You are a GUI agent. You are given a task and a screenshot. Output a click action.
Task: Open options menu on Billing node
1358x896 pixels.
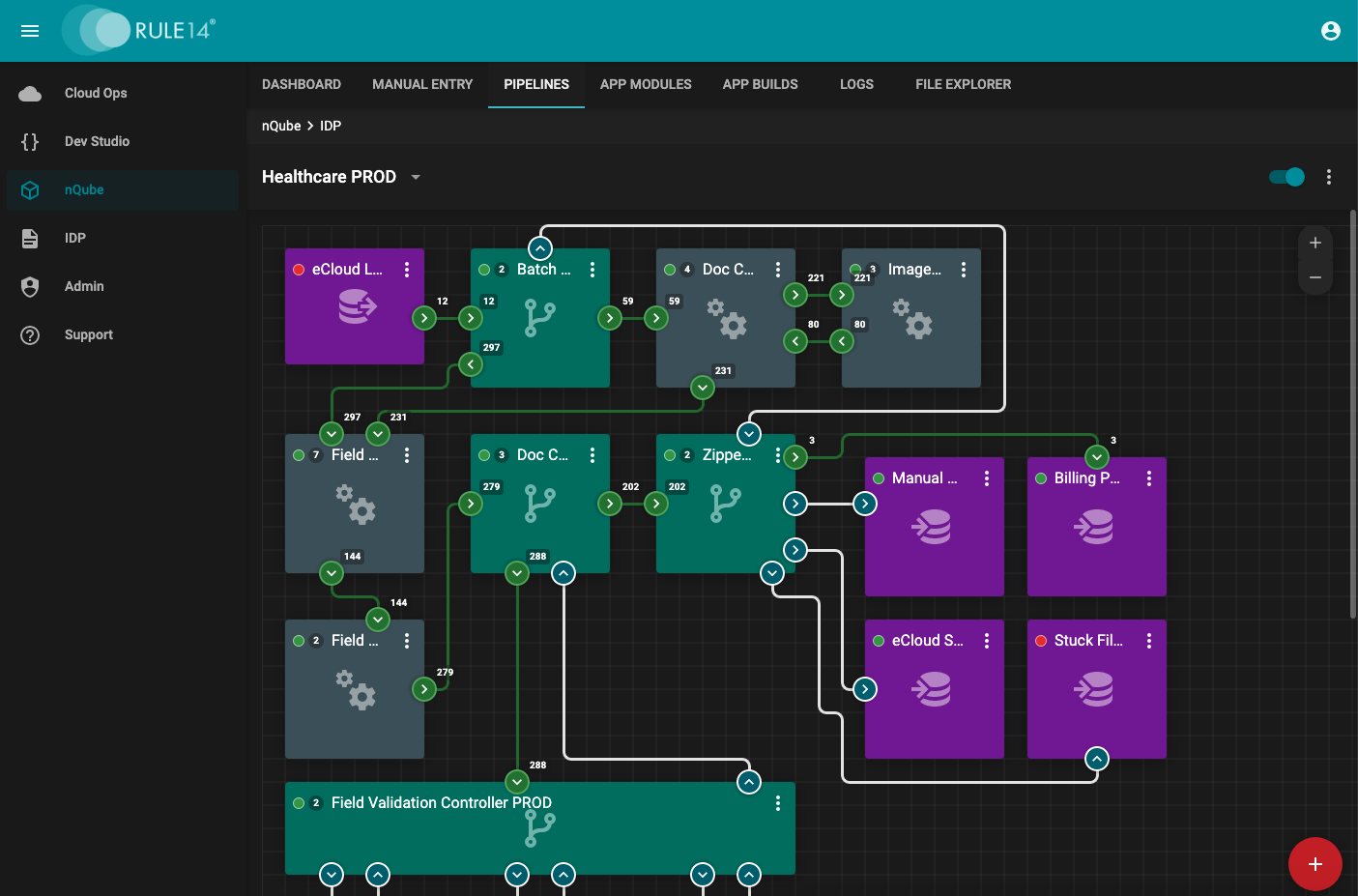pos(1148,478)
